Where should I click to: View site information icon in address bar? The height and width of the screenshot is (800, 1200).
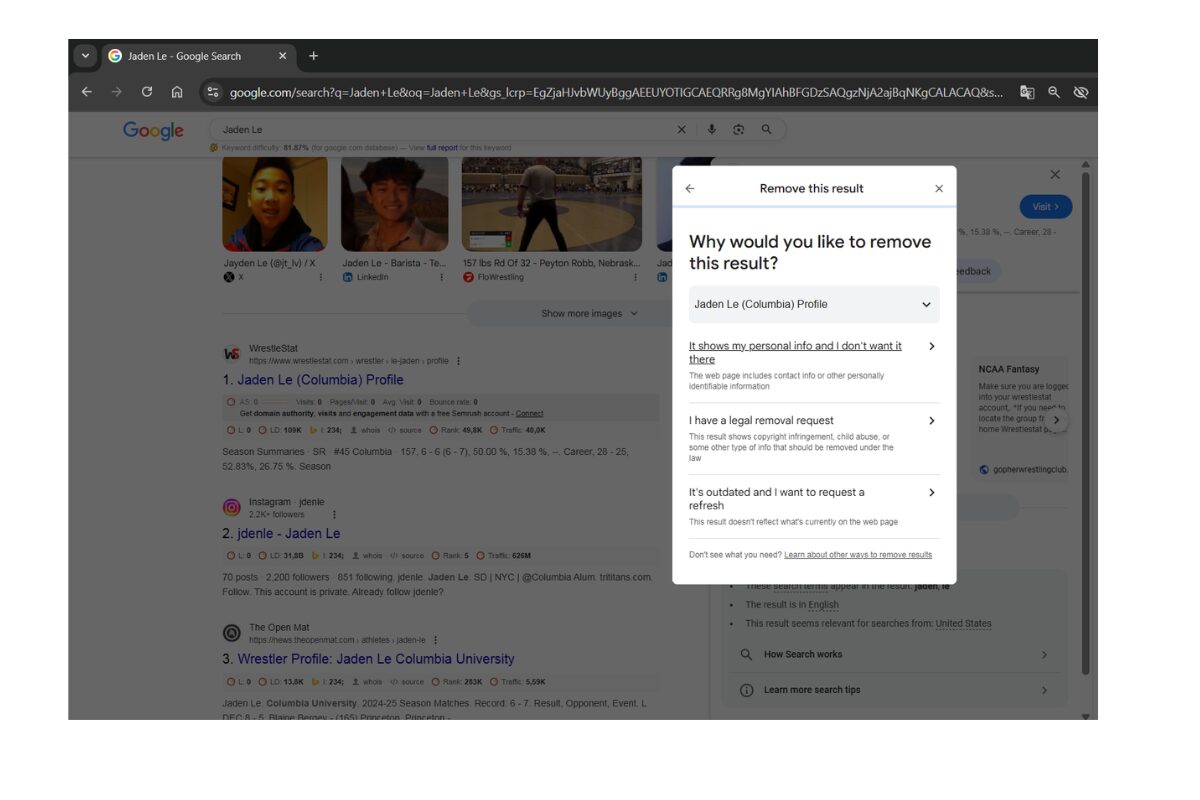pos(212,92)
